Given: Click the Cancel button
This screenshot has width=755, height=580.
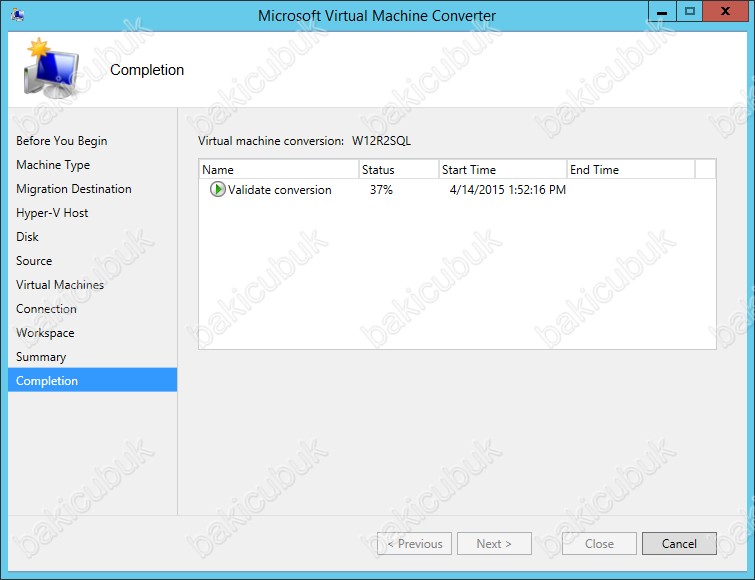Looking at the screenshot, I should click(679, 543).
